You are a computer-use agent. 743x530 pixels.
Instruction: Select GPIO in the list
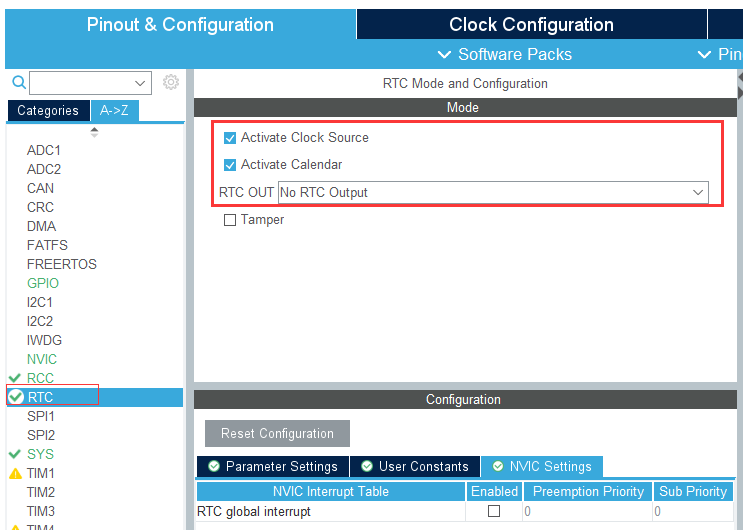click(43, 283)
